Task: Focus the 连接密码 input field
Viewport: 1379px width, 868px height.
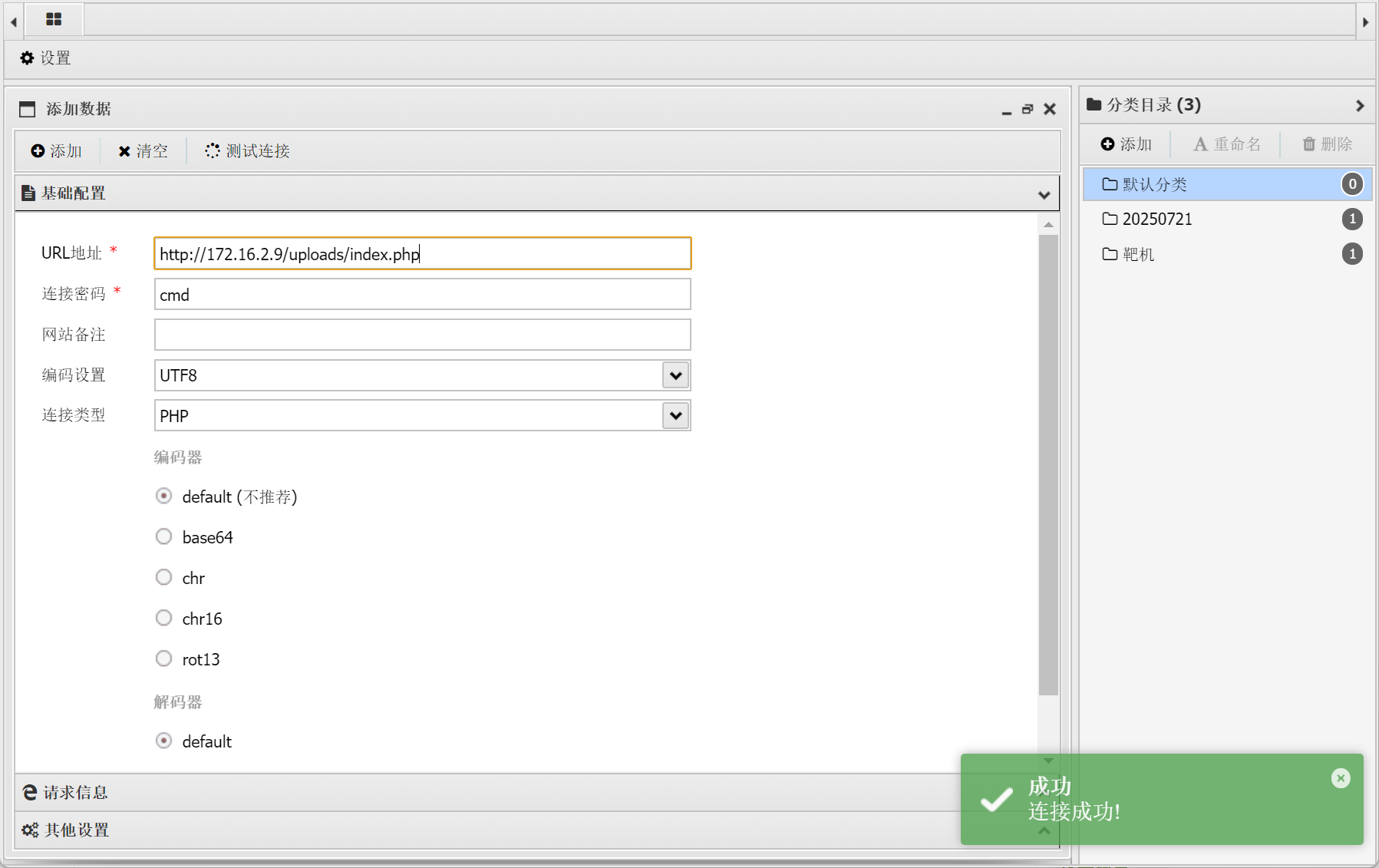Action: [x=423, y=295]
